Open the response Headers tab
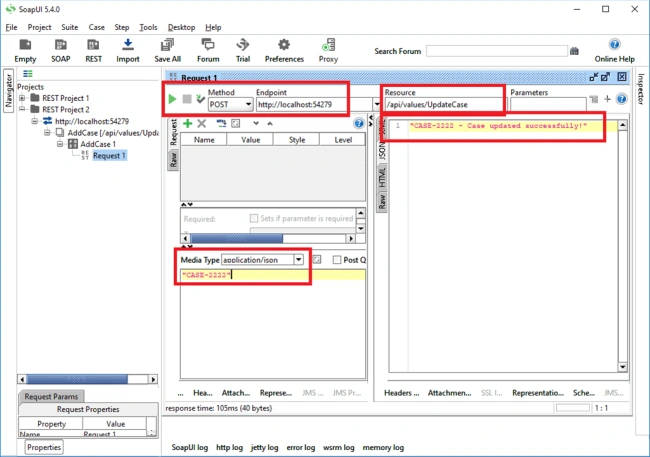This screenshot has width=650, height=457. (x=401, y=393)
